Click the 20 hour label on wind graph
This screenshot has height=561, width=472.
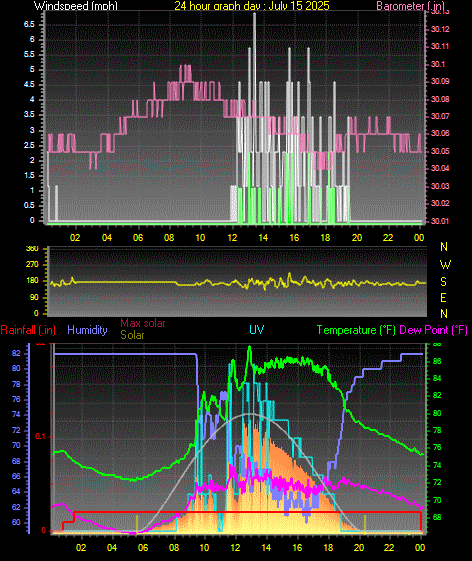tap(357, 238)
